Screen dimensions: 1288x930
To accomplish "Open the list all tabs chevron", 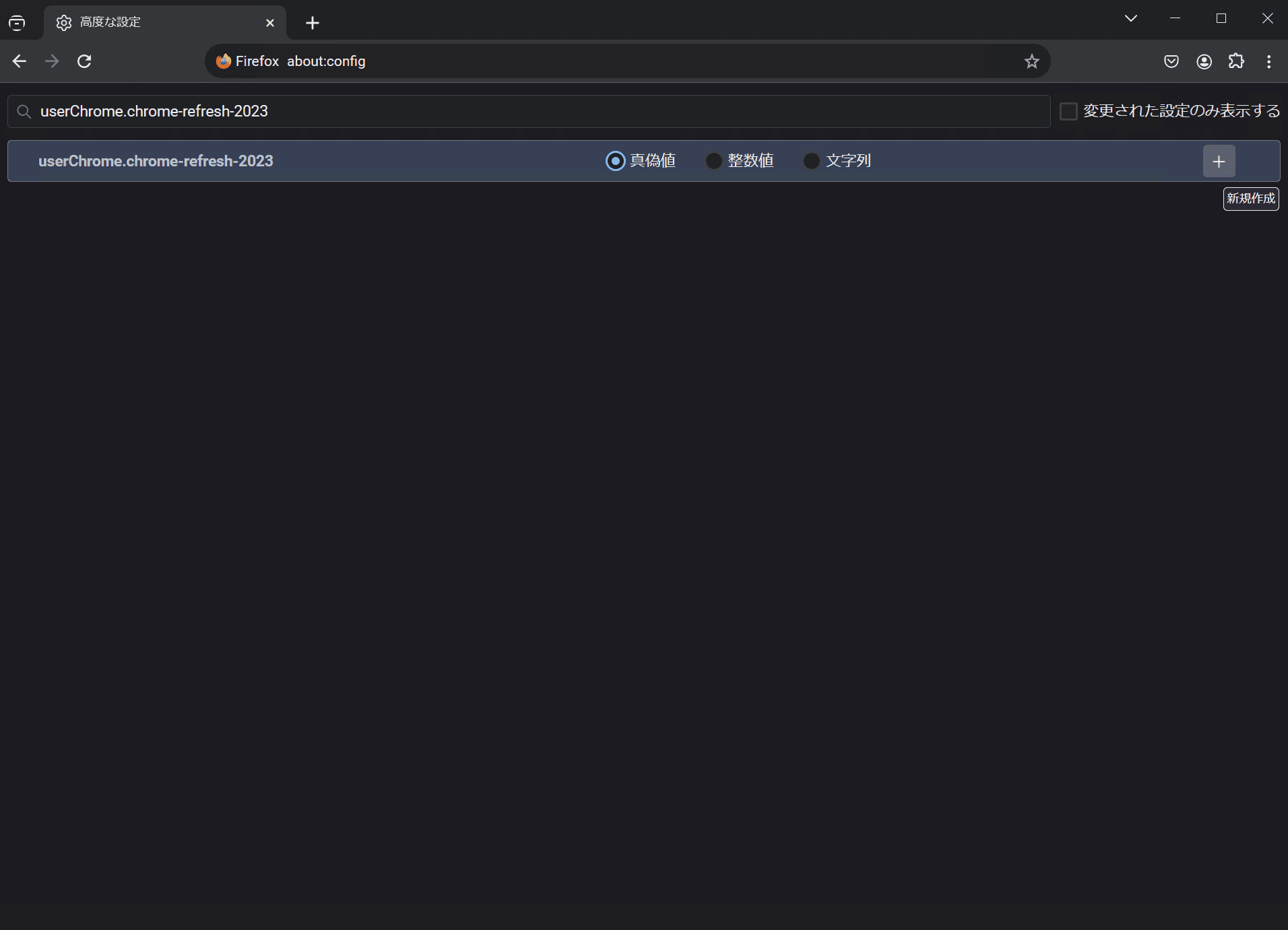I will click(1131, 18).
